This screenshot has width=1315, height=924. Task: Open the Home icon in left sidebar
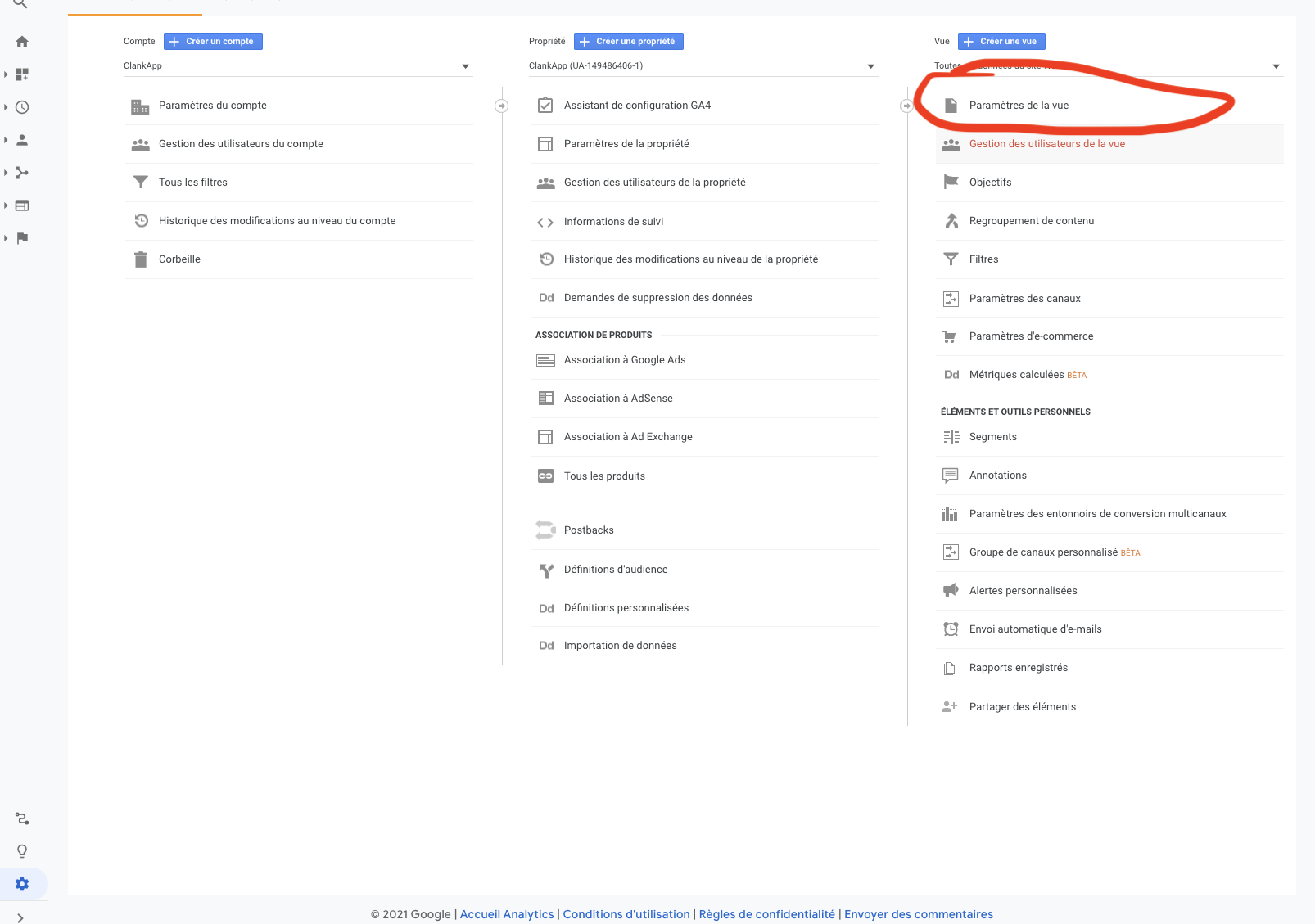(x=22, y=42)
